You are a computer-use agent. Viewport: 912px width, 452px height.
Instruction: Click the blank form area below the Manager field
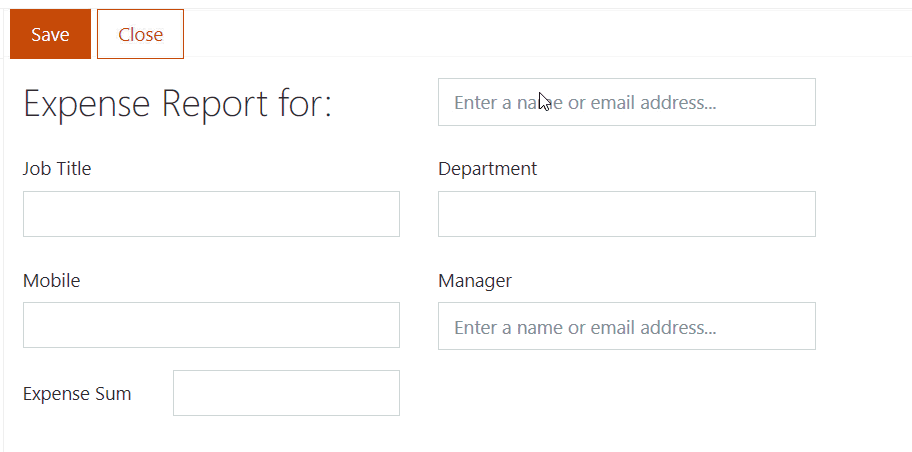click(626, 396)
